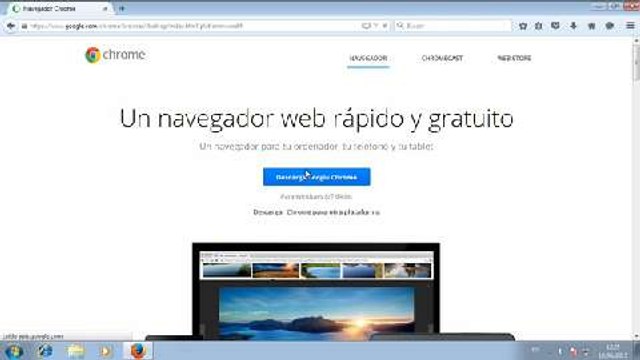Click the scrollbar up arrow

(636, 41)
